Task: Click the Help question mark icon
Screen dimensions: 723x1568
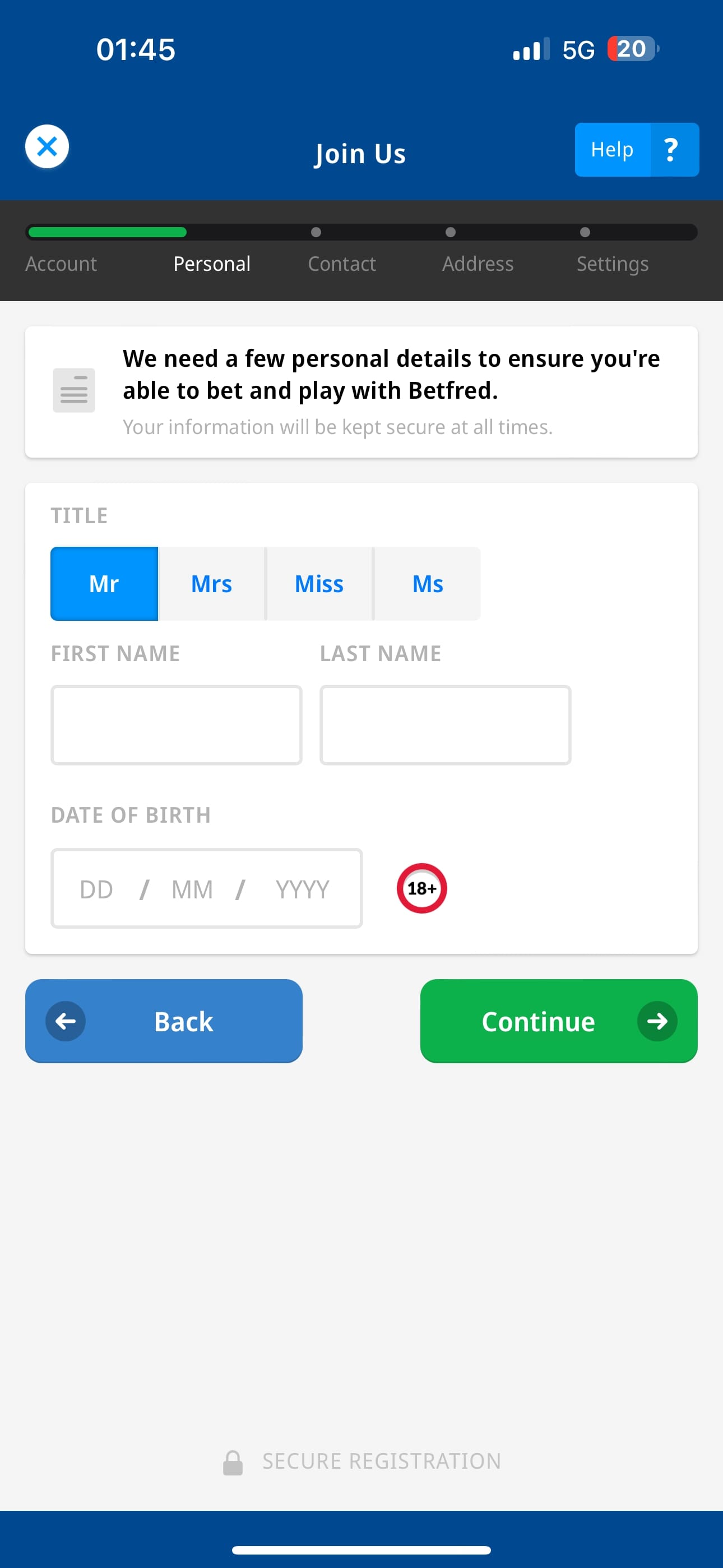Action: pos(670,150)
